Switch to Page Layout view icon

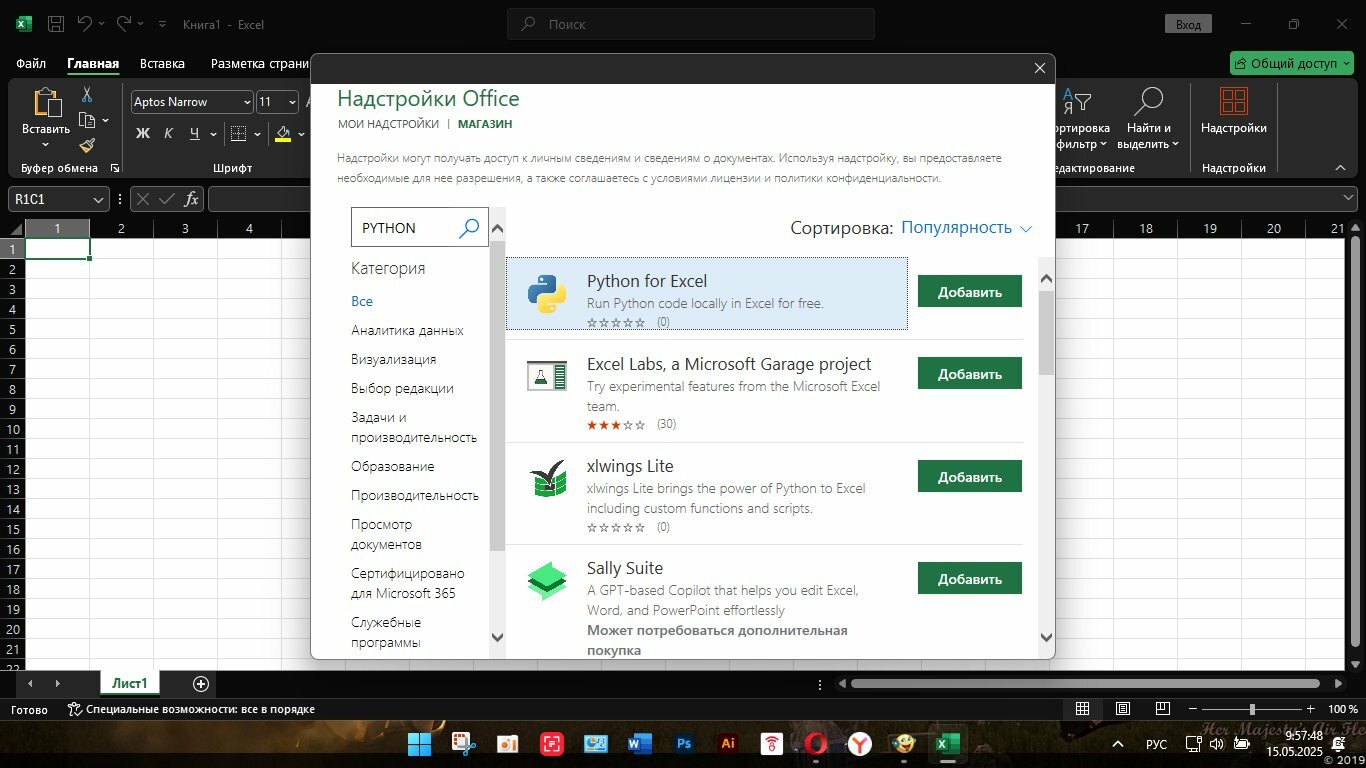coord(1122,709)
